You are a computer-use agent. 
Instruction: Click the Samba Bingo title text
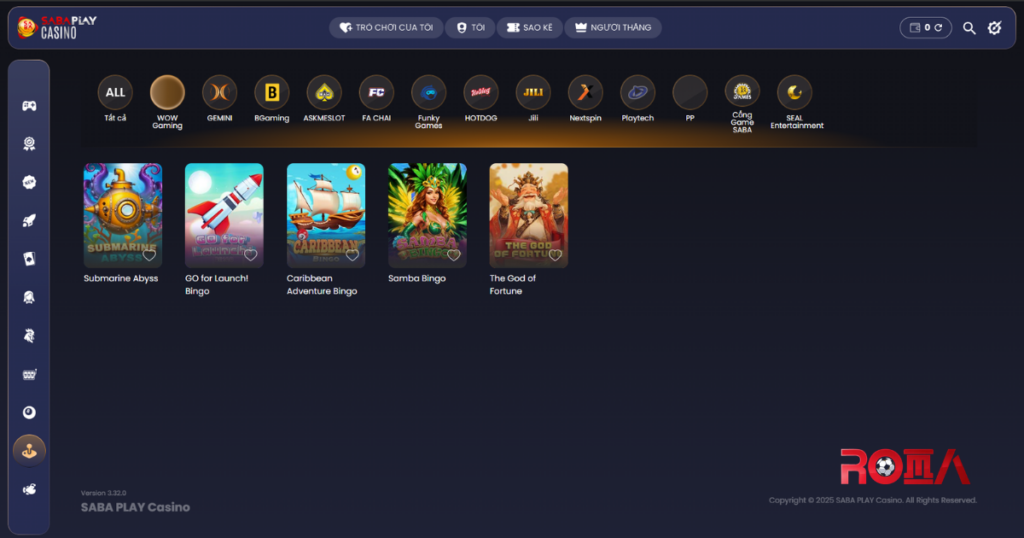[x=417, y=279]
